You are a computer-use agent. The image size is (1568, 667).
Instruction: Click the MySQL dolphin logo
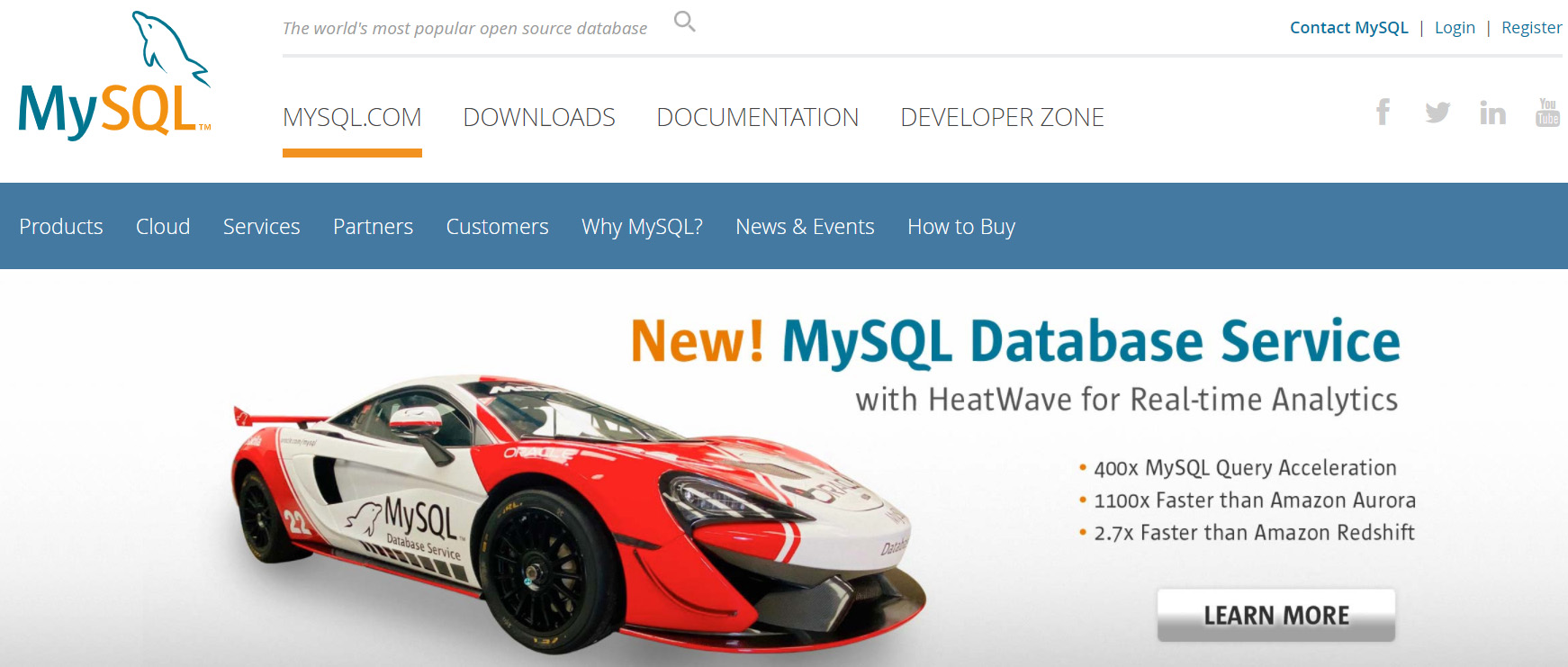click(x=114, y=76)
